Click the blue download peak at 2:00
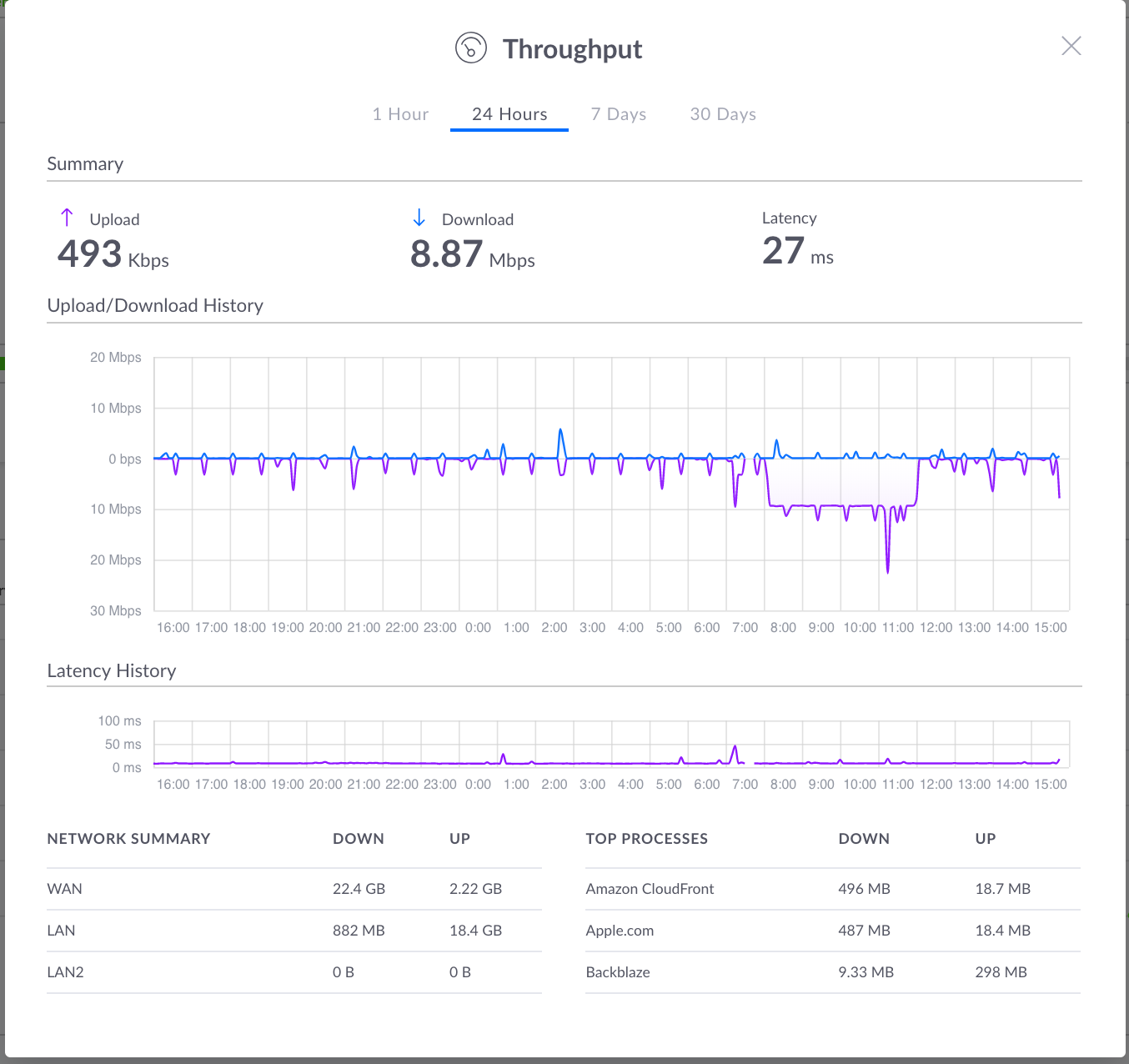The width and height of the screenshot is (1129, 1064). (561, 431)
